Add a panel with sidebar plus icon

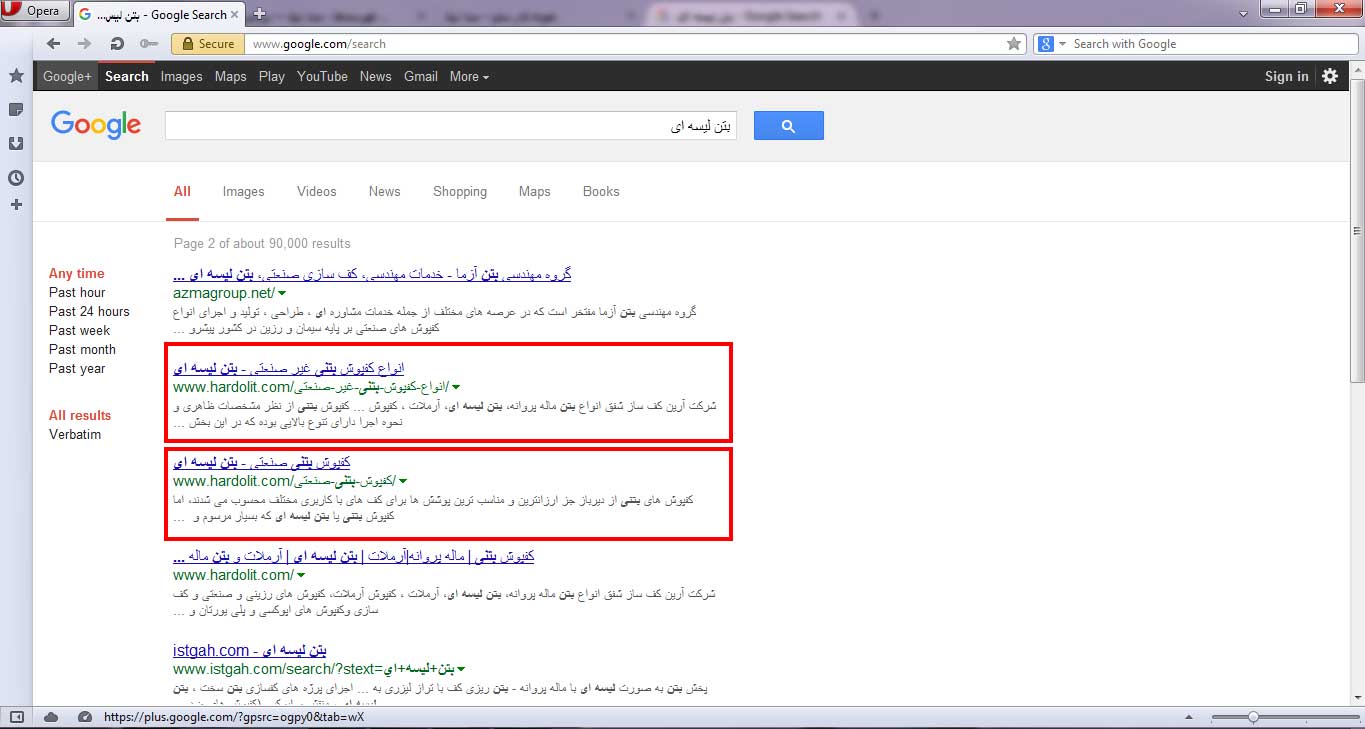coord(16,205)
